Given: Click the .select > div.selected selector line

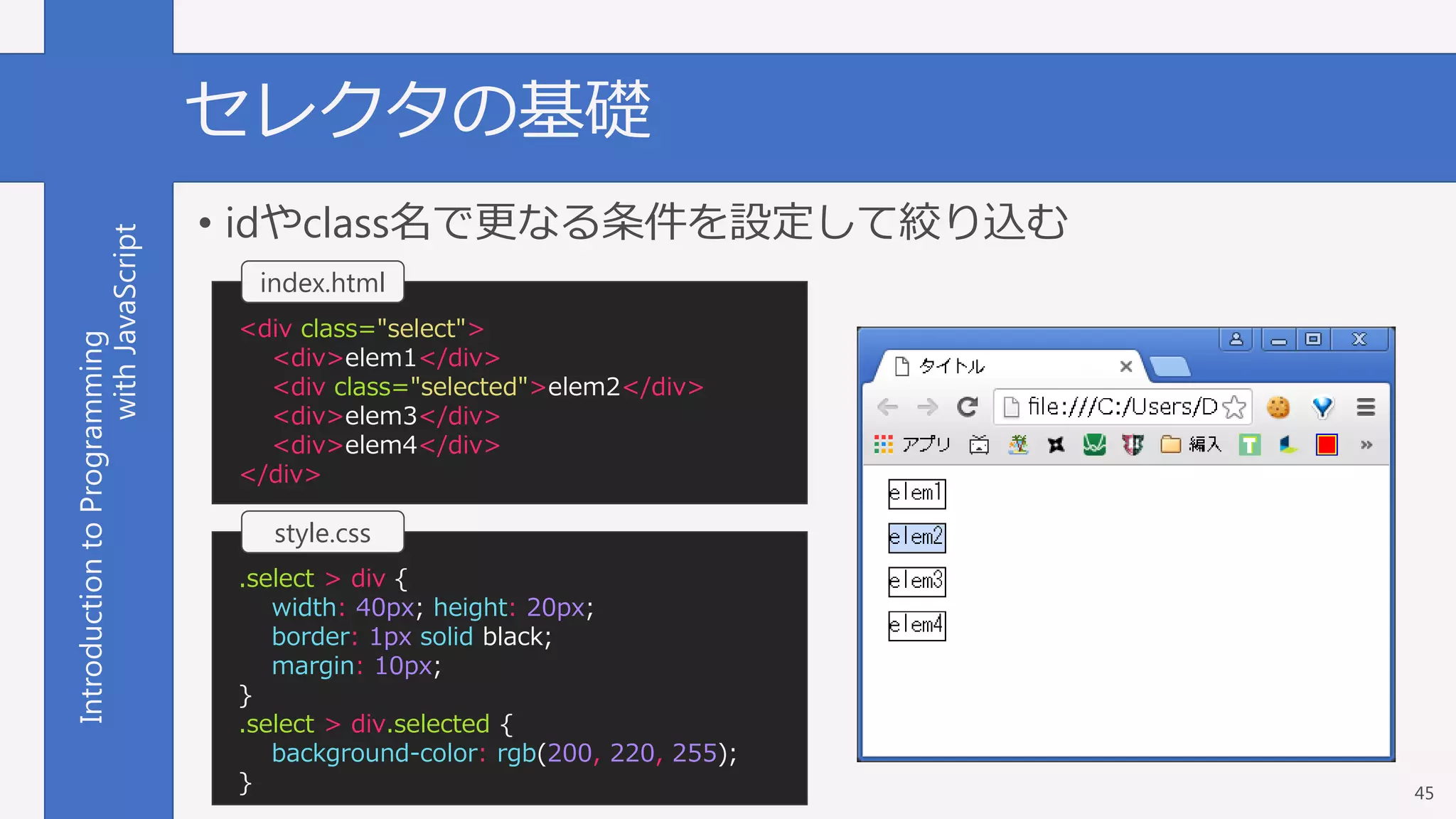Looking at the screenshot, I should 375,724.
